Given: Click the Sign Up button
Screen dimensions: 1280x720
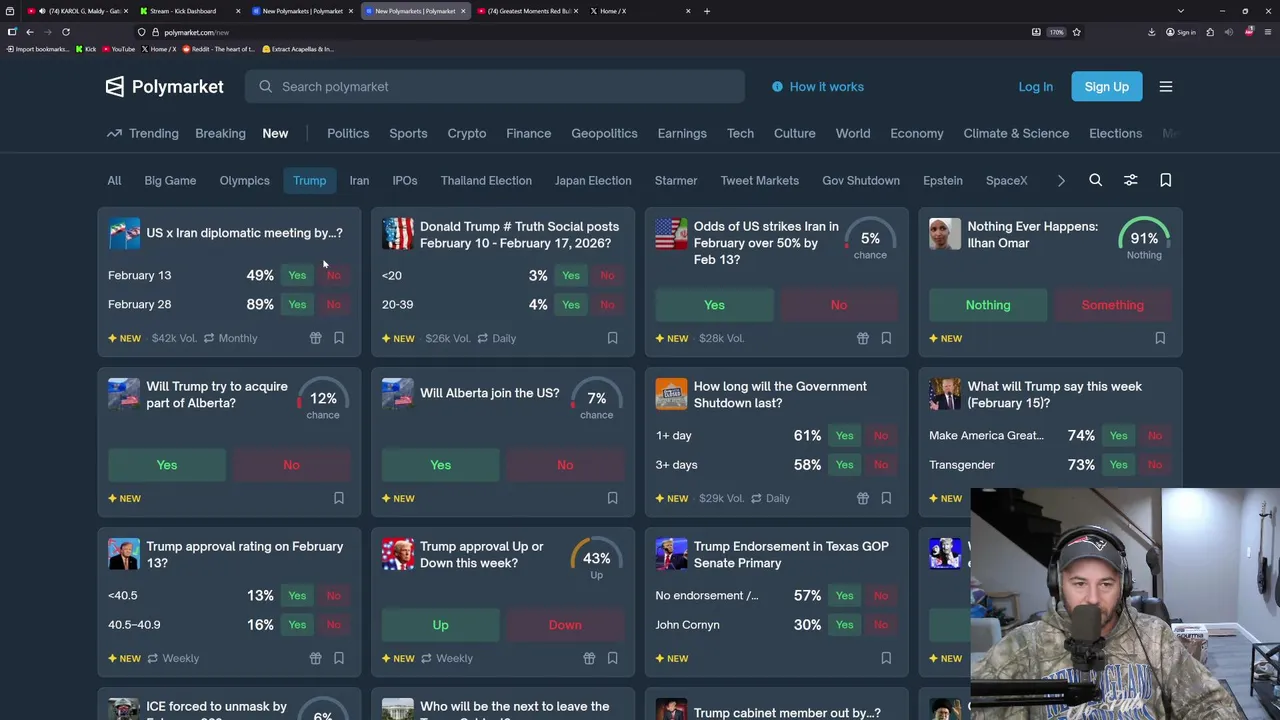Looking at the screenshot, I should [1107, 87].
